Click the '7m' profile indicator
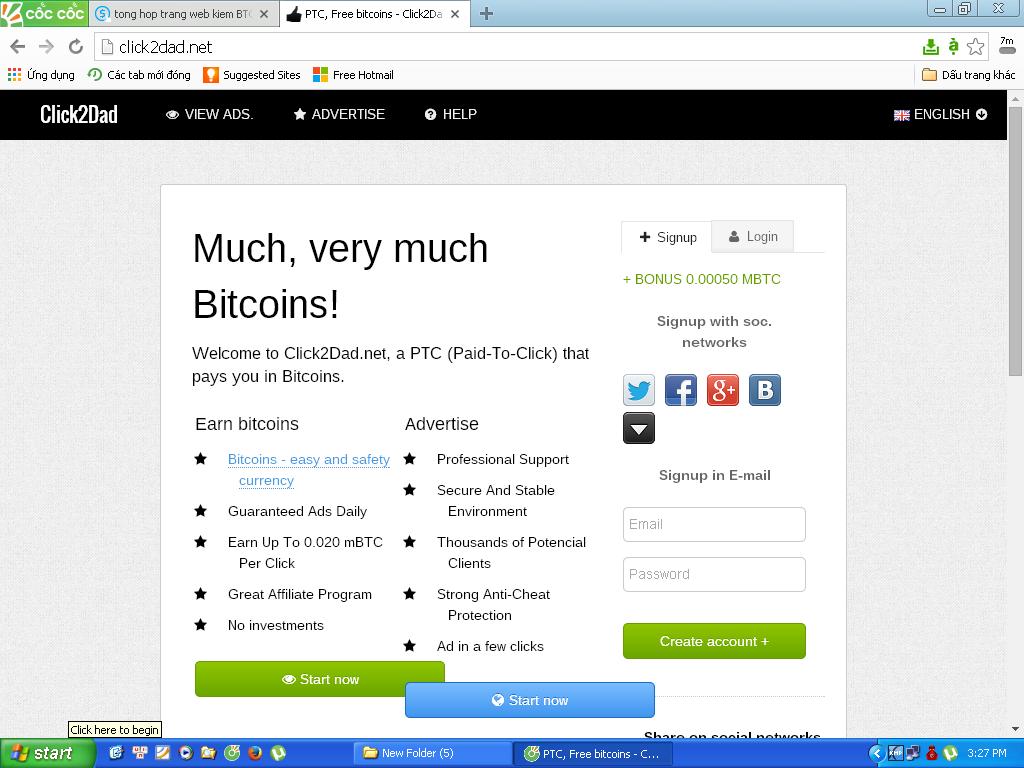The width and height of the screenshot is (1024, 768). (x=1007, y=46)
